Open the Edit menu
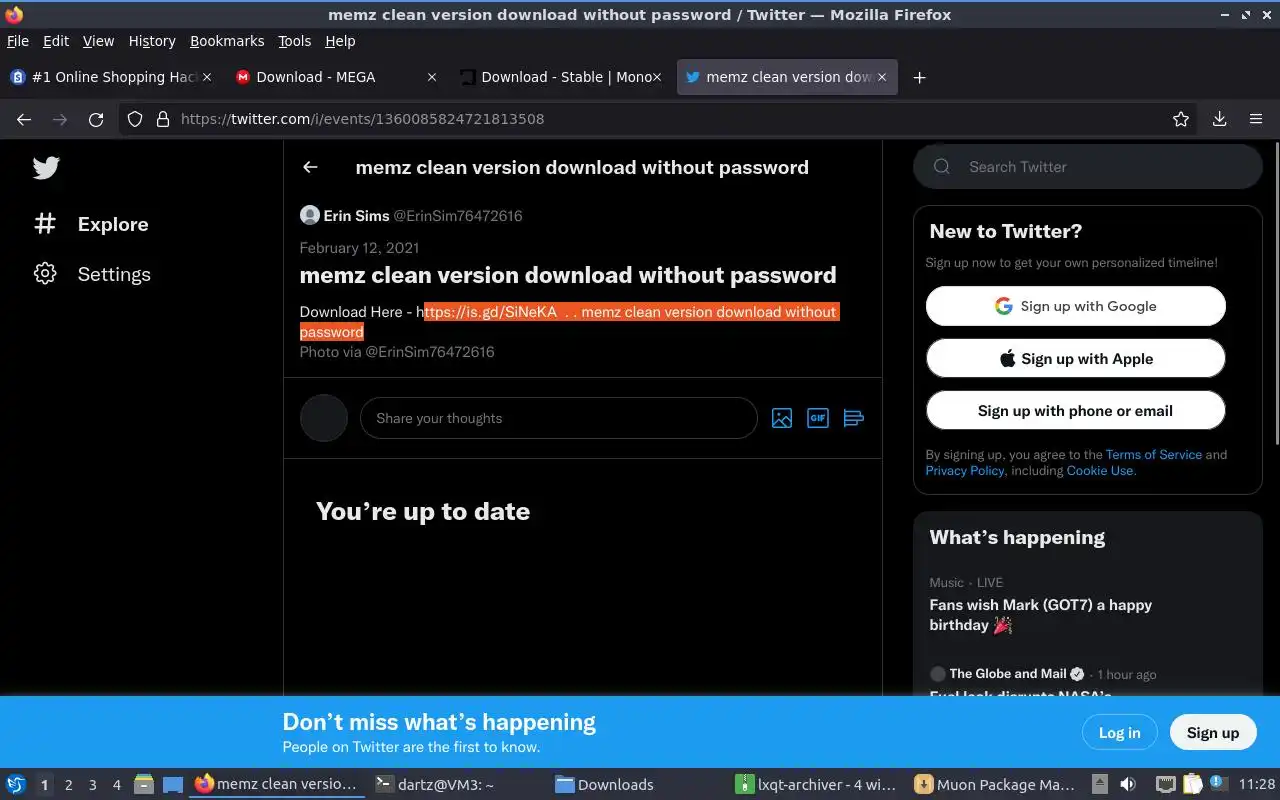Image resolution: width=1280 pixels, height=800 pixels. 56,41
